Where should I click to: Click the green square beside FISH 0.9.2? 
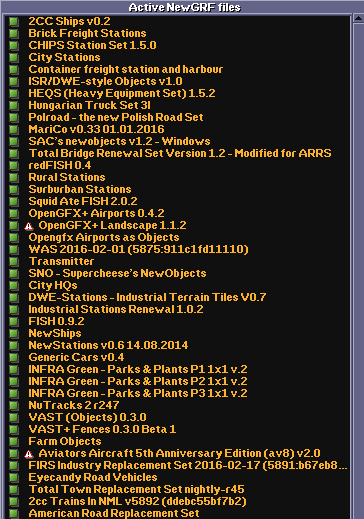[x=14, y=322]
